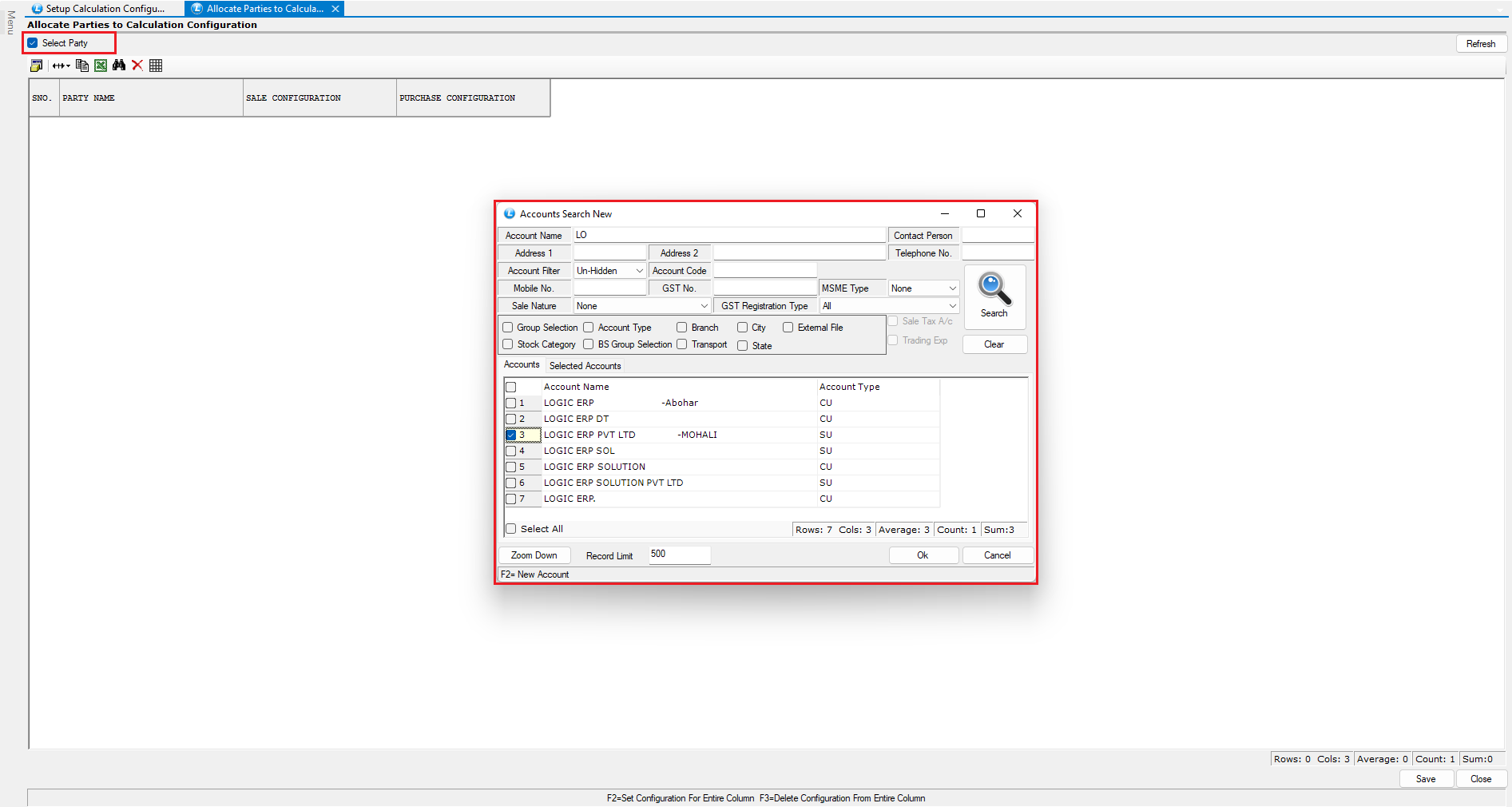Open the Account Filter dropdown
1512x807 pixels.
609,271
